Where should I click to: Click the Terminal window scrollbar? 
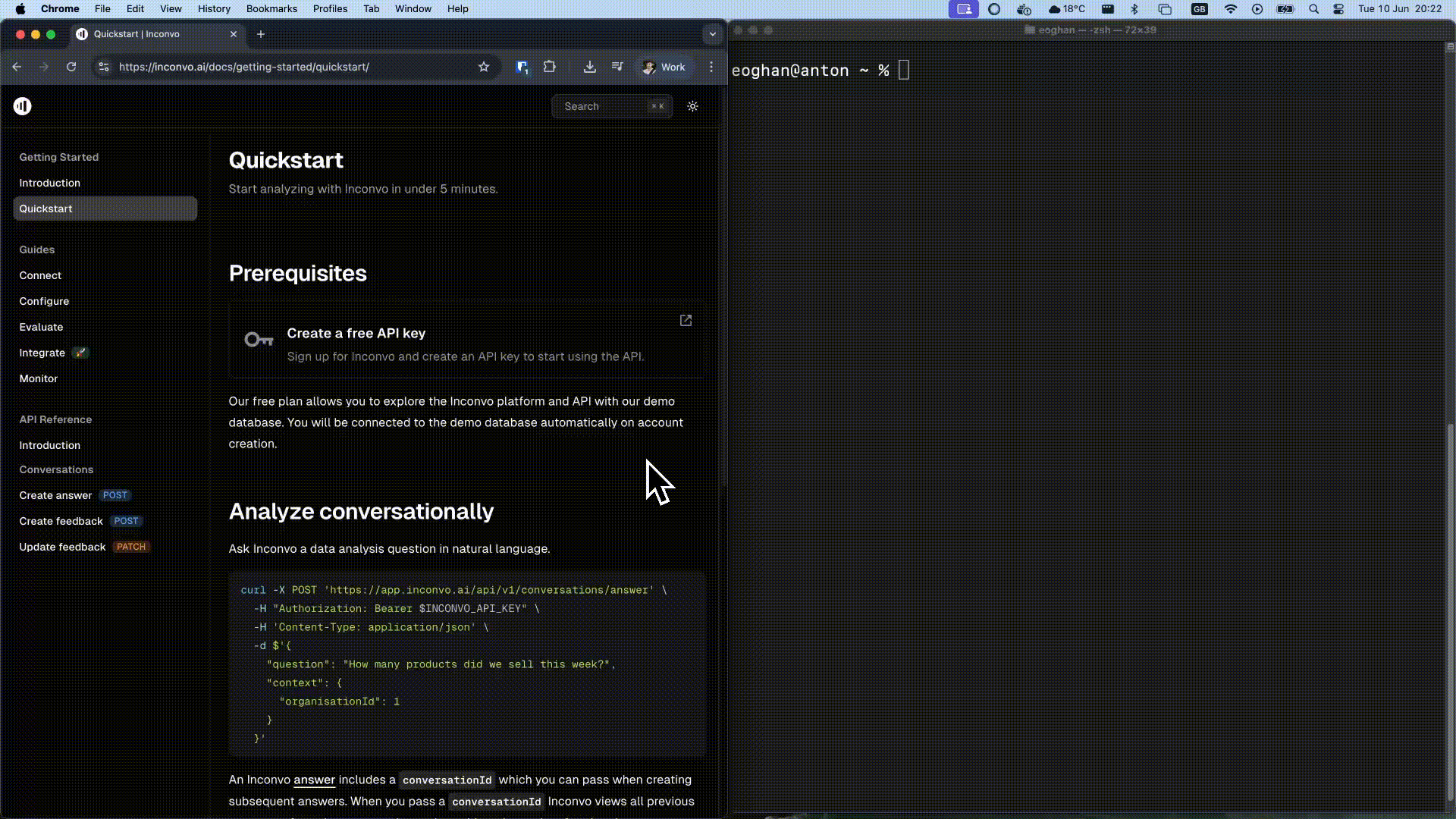pyautogui.click(x=1450, y=612)
